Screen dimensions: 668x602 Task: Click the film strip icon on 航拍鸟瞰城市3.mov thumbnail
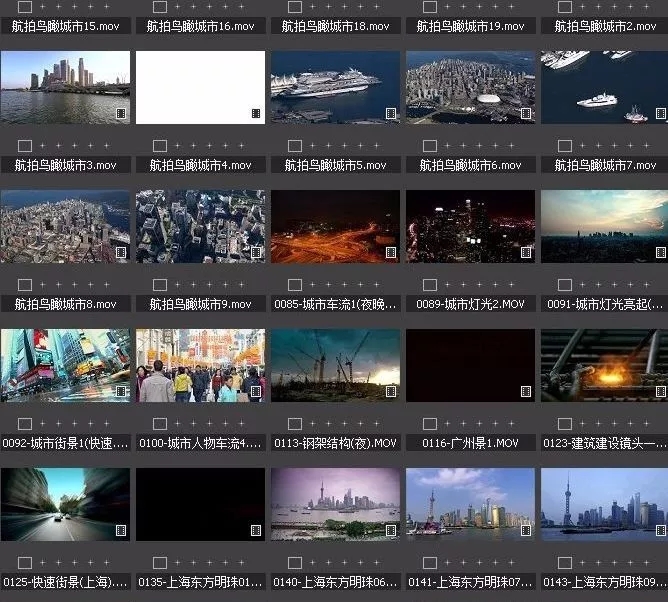pos(121,113)
